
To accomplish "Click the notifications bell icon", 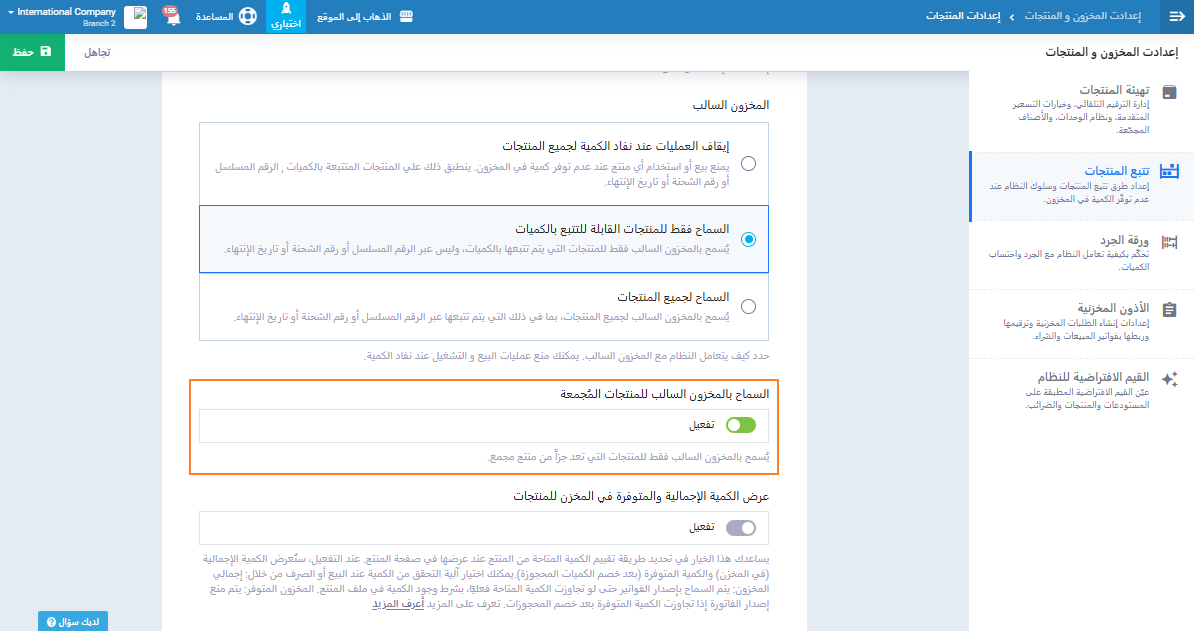I will pos(171,18).
